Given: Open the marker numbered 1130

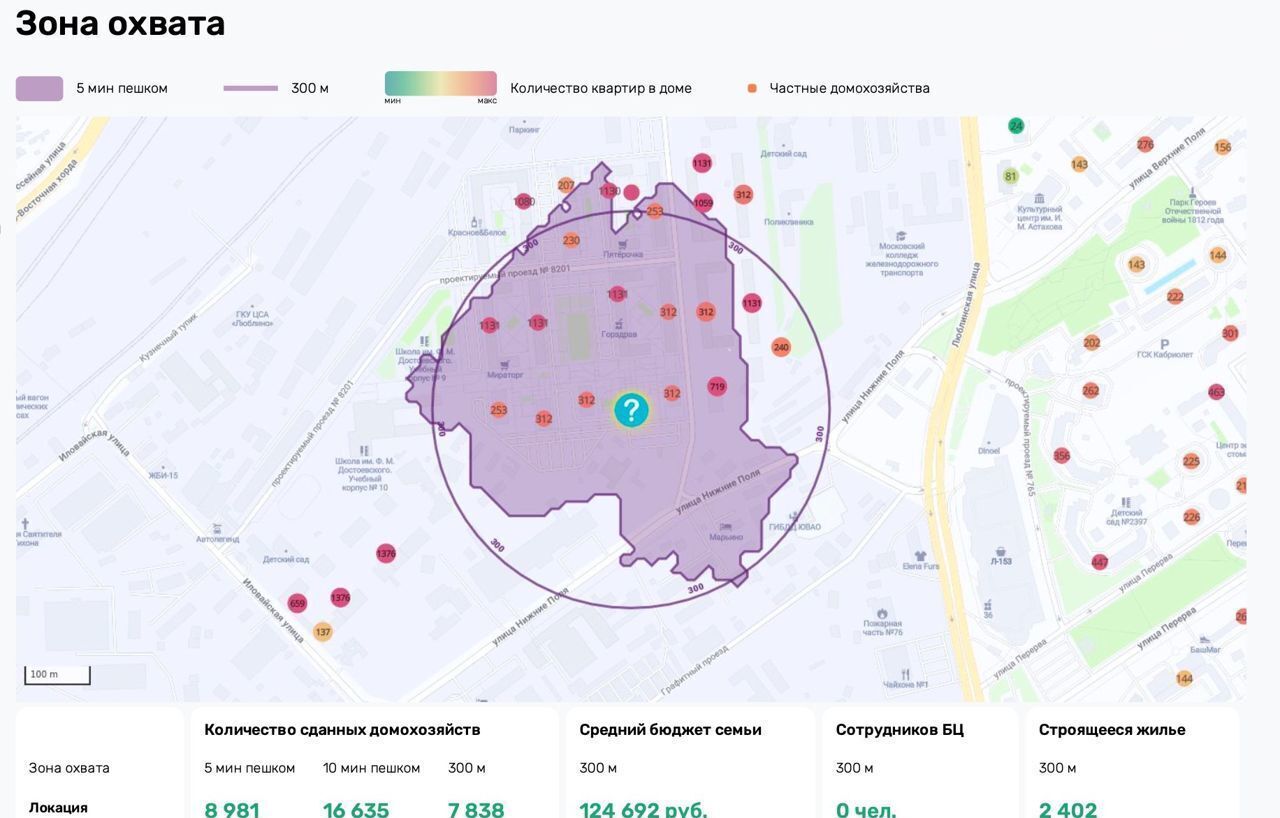Looking at the screenshot, I should [609, 191].
